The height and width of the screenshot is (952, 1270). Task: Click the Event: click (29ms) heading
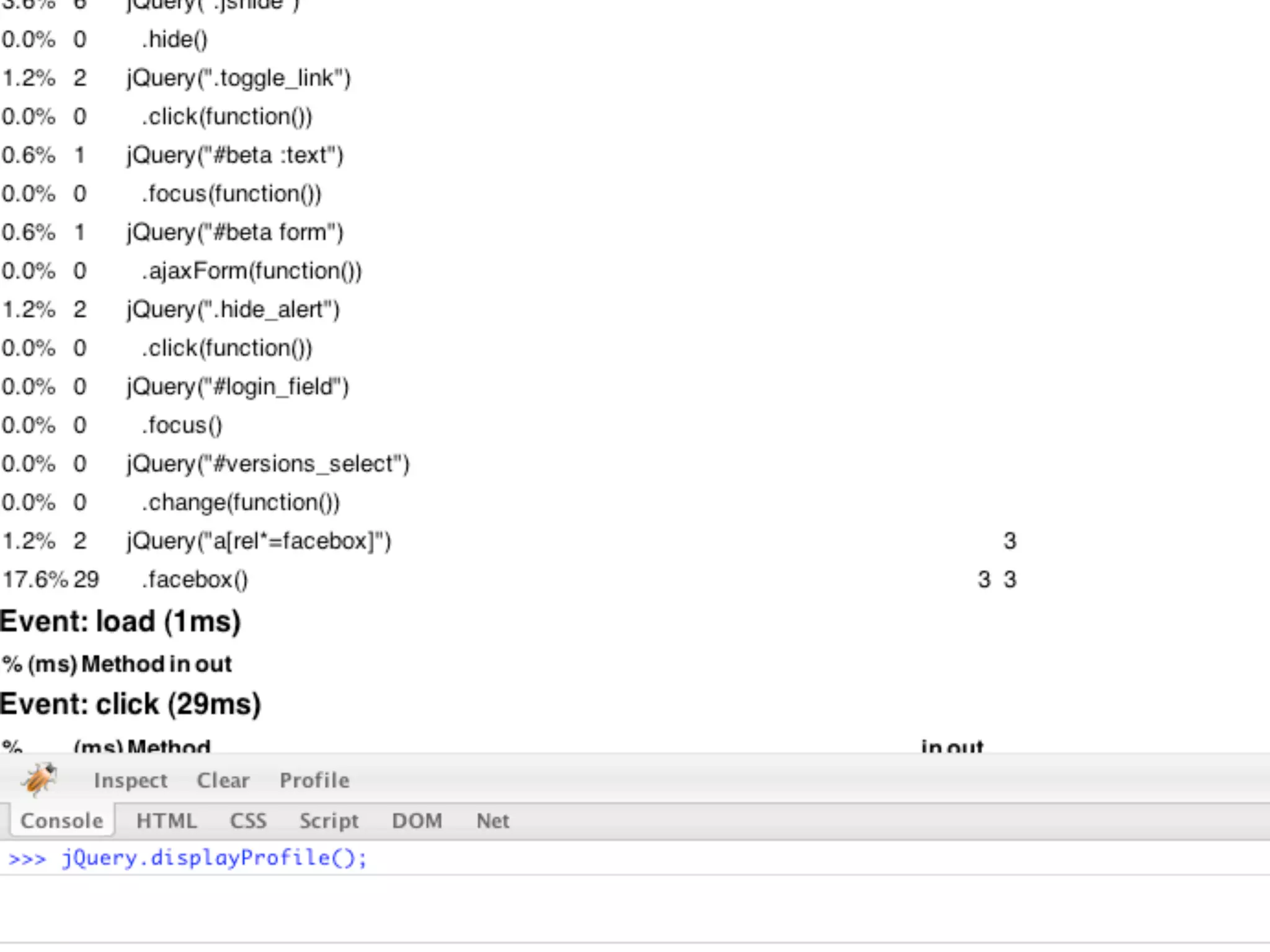click(130, 704)
